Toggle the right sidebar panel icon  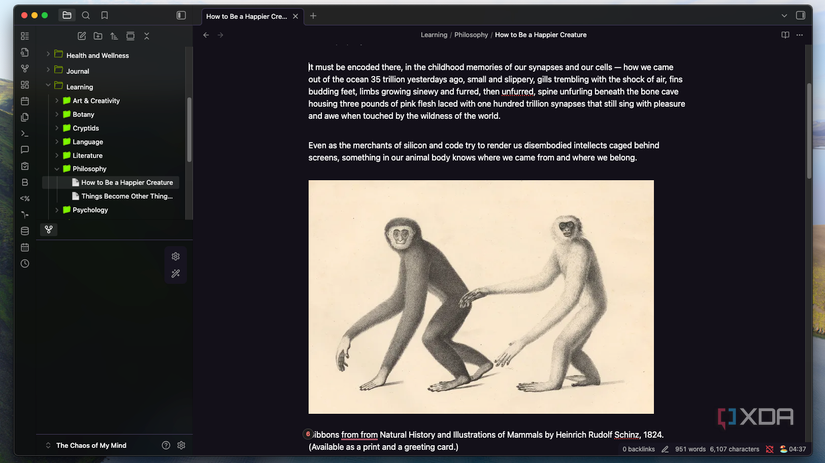800,15
